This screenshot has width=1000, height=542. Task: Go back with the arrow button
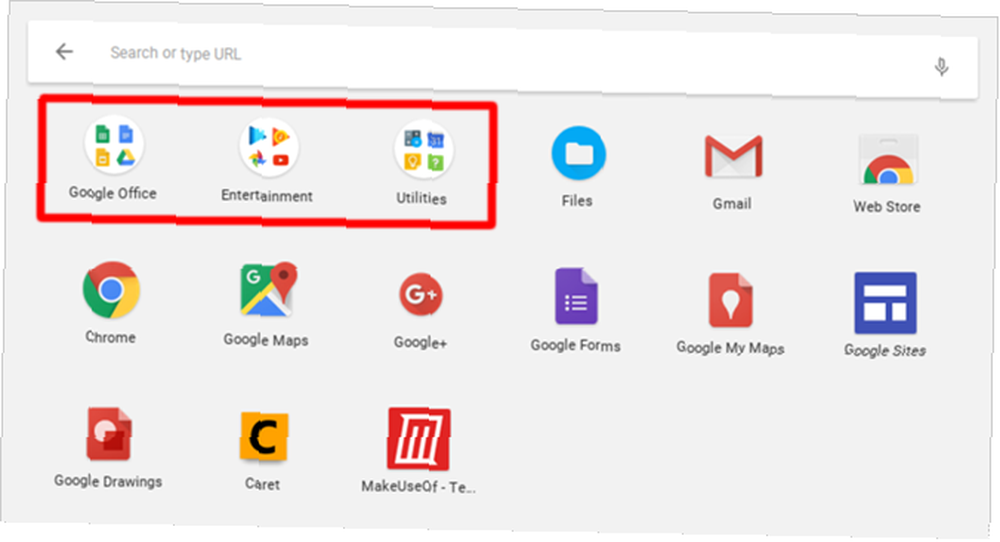click(64, 52)
